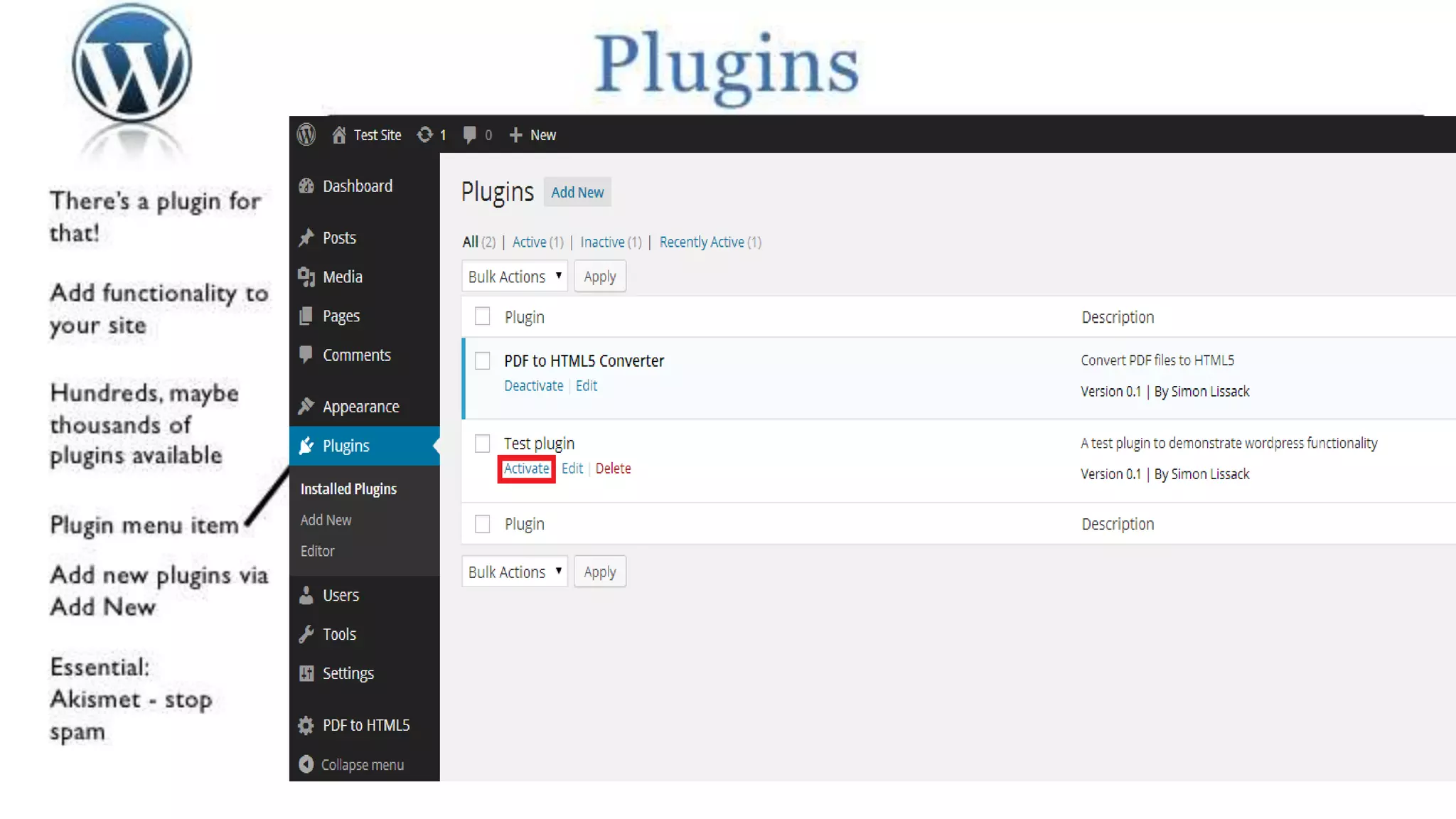This screenshot has height=819, width=1456.
Task: Open the top Bulk Actions dropdown
Action: (514, 277)
